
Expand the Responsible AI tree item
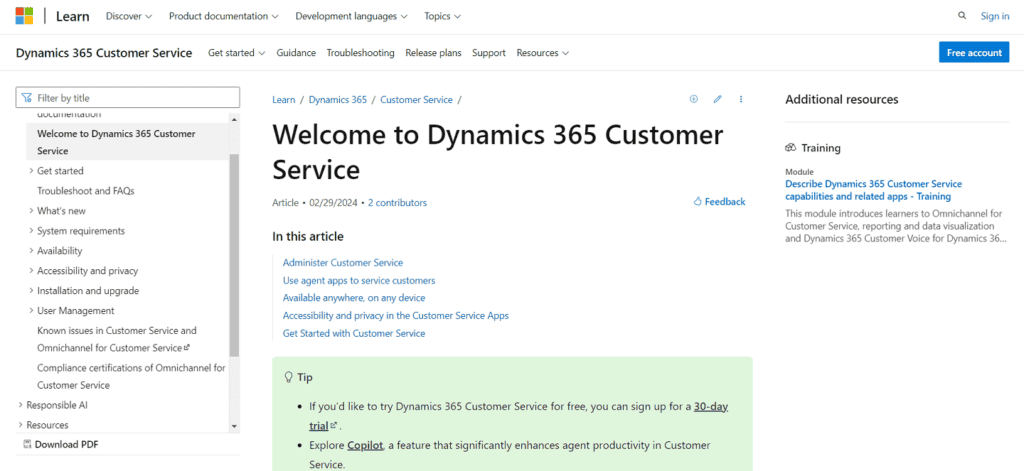21,405
